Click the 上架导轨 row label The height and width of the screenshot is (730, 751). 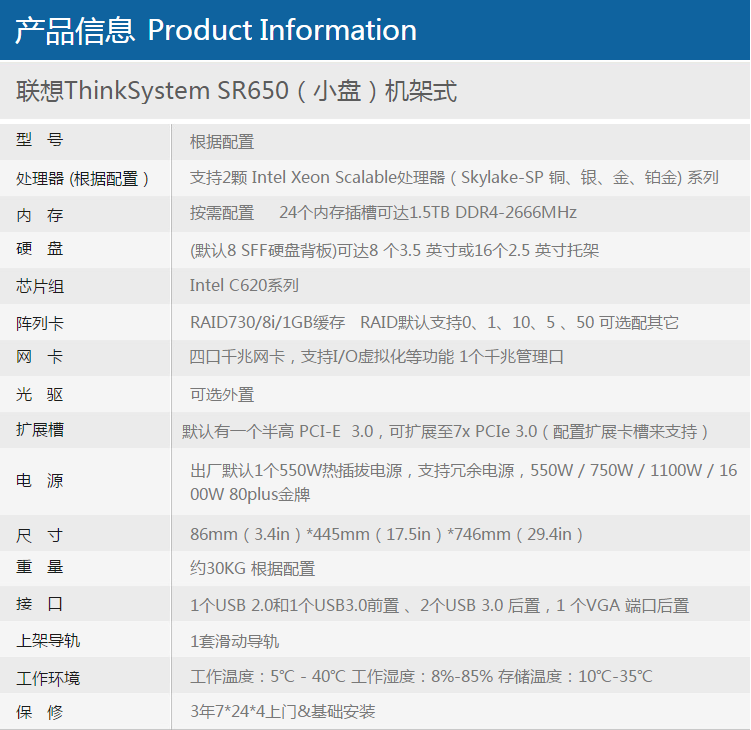pyautogui.click(x=48, y=641)
